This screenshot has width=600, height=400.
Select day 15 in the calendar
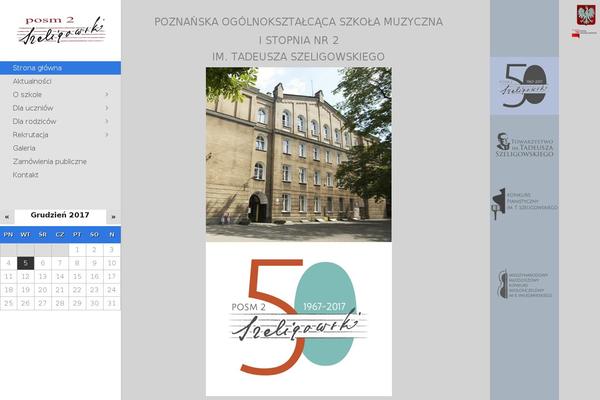[77, 276]
